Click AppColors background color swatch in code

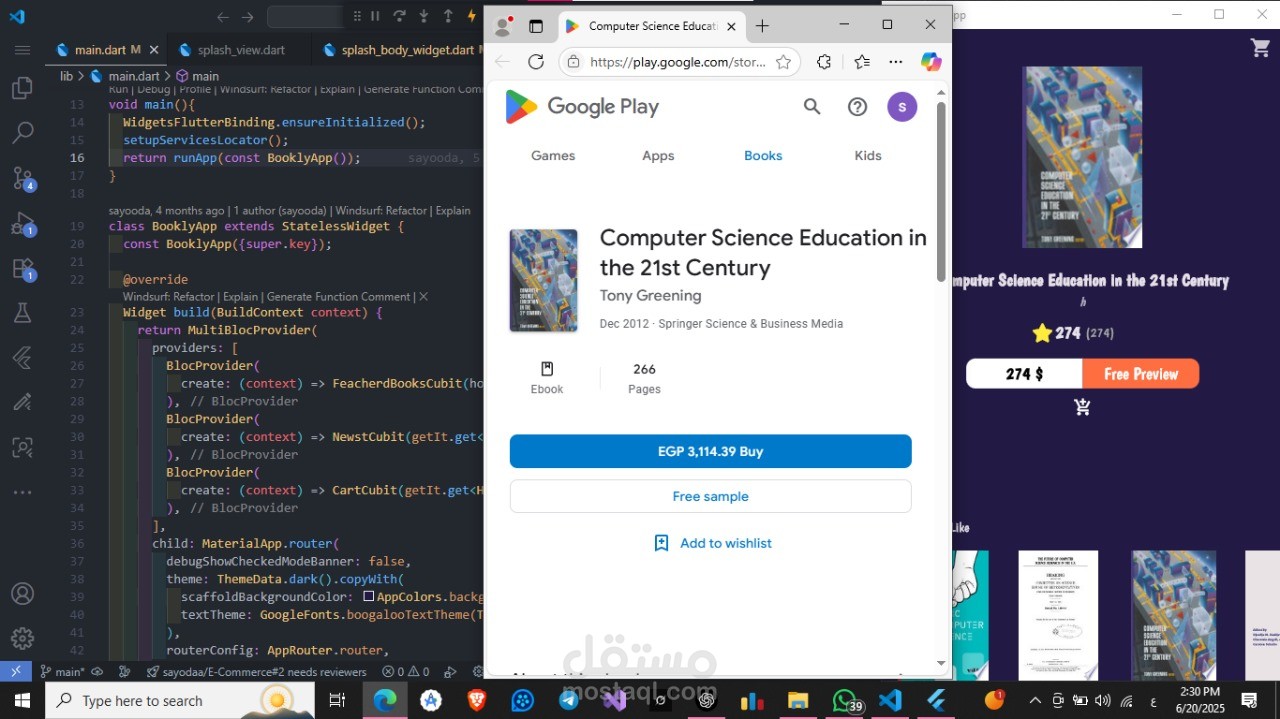tap(369, 596)
